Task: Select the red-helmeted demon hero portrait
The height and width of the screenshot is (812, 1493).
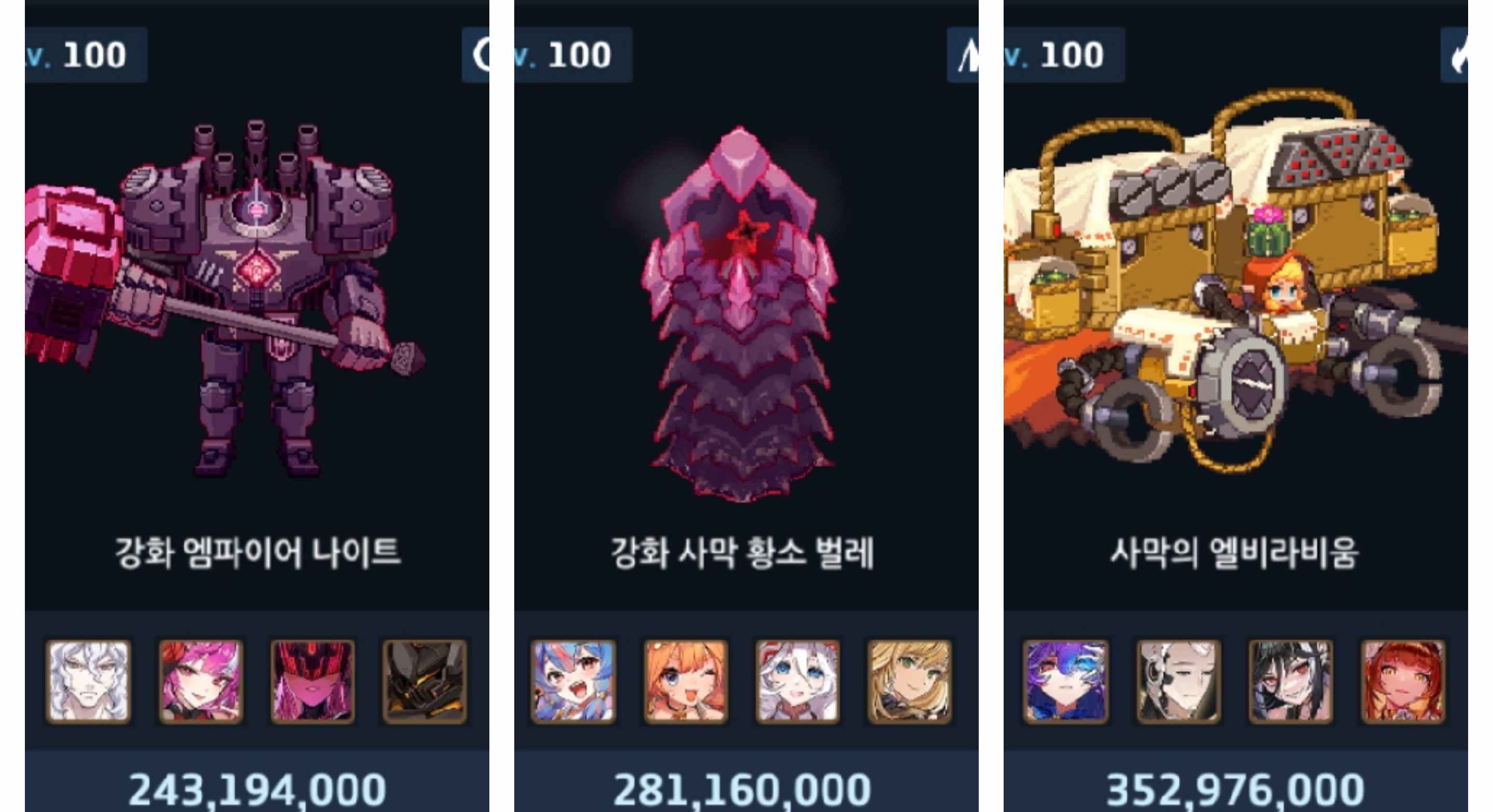Action: coord(313,681)
